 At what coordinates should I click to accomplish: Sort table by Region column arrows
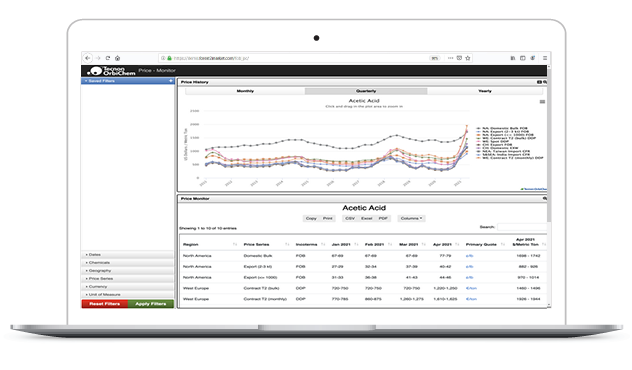tap(235, 245)
